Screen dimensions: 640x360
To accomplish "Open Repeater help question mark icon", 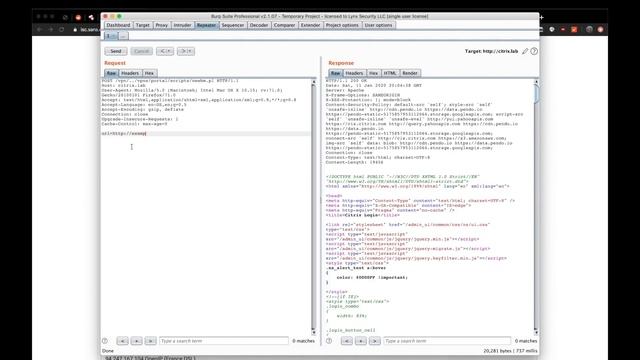I will (x=534, y=51).
